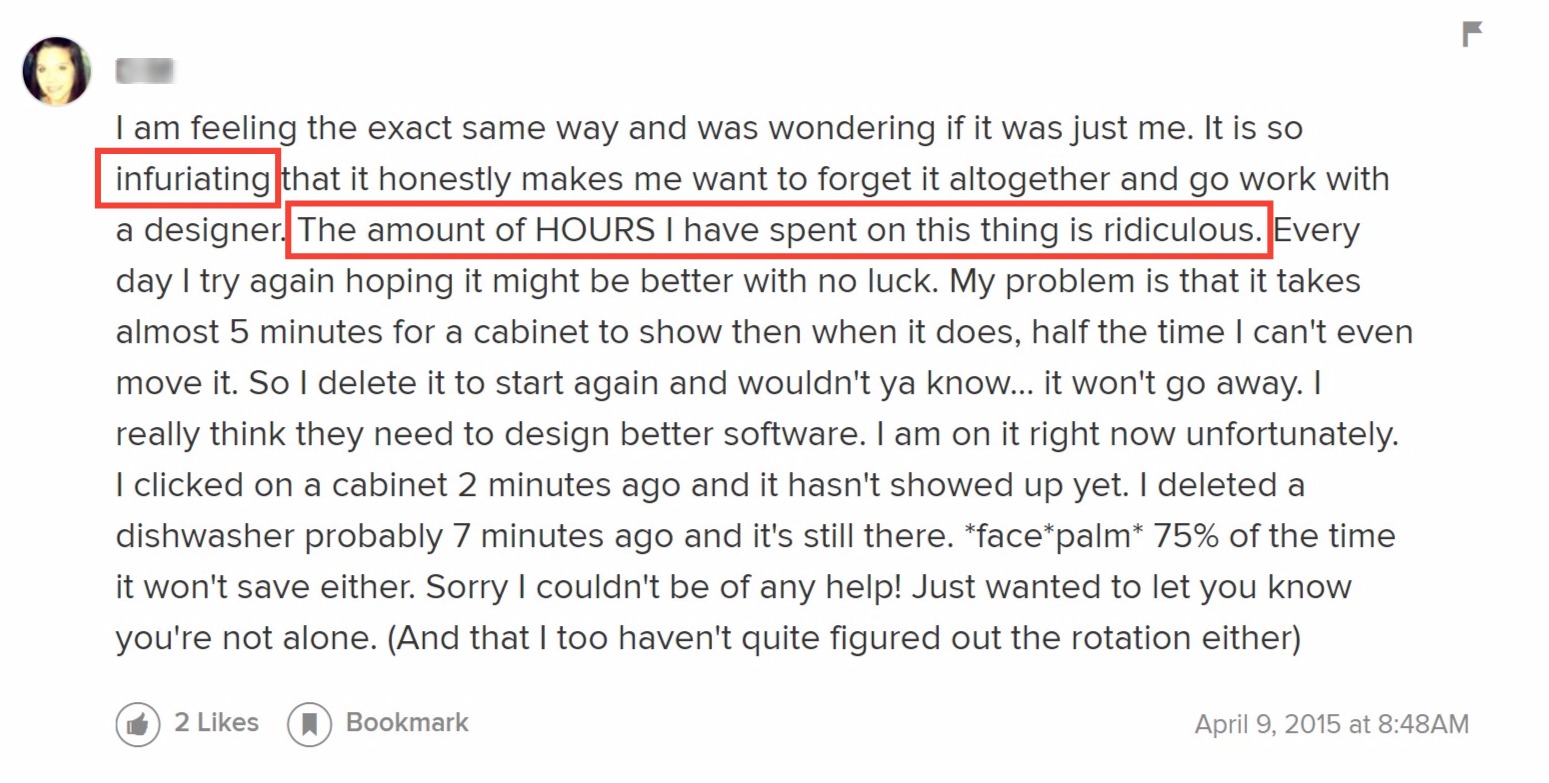Image resolution: width=1549 pixels, height=783 pixels.
Task: Click the thumbs-up like icon
Action: (x=138, y=723)
